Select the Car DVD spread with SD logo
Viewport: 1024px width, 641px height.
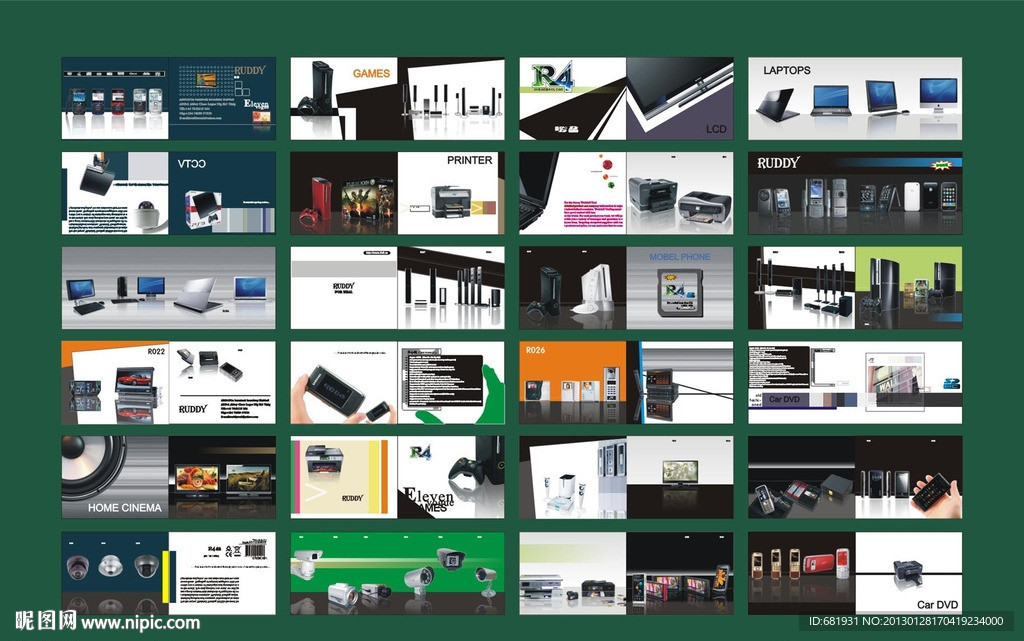pyautogui.click(x=855, y=383)
